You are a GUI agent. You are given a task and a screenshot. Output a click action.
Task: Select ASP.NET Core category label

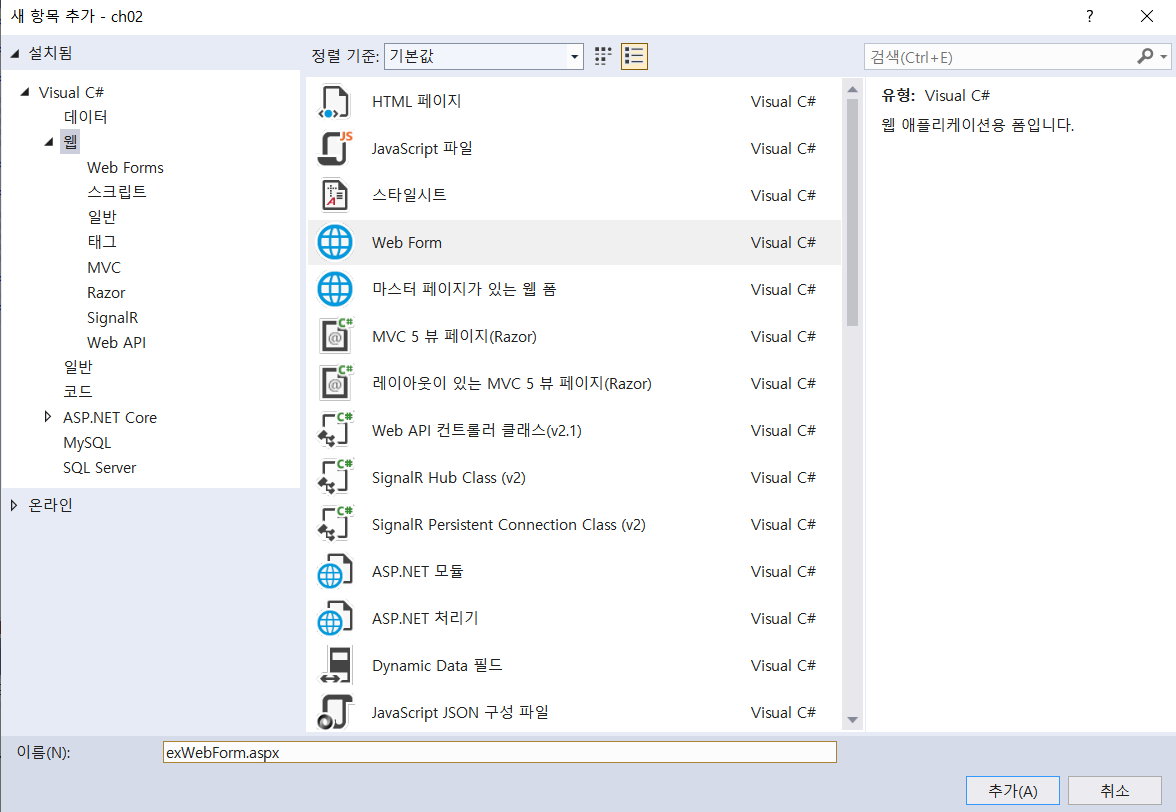(110, 417)
